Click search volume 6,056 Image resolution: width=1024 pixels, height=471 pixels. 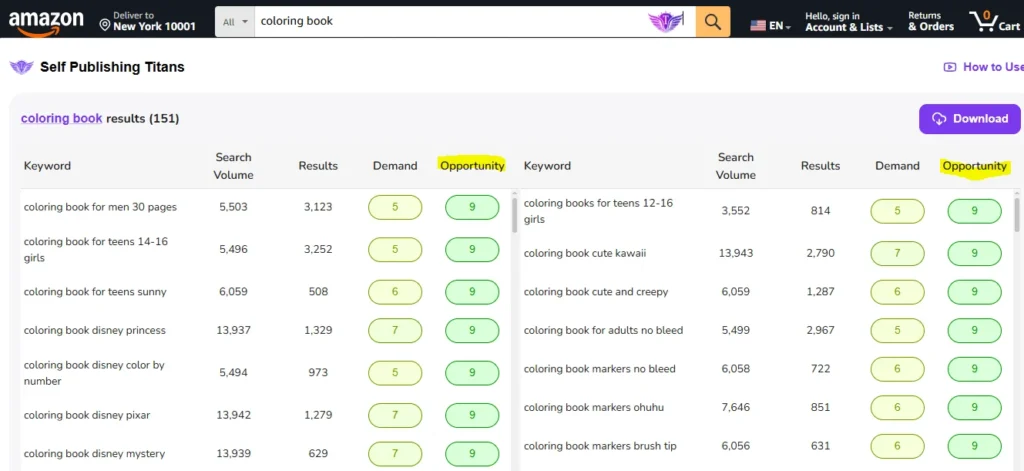(x=736, y=446)
